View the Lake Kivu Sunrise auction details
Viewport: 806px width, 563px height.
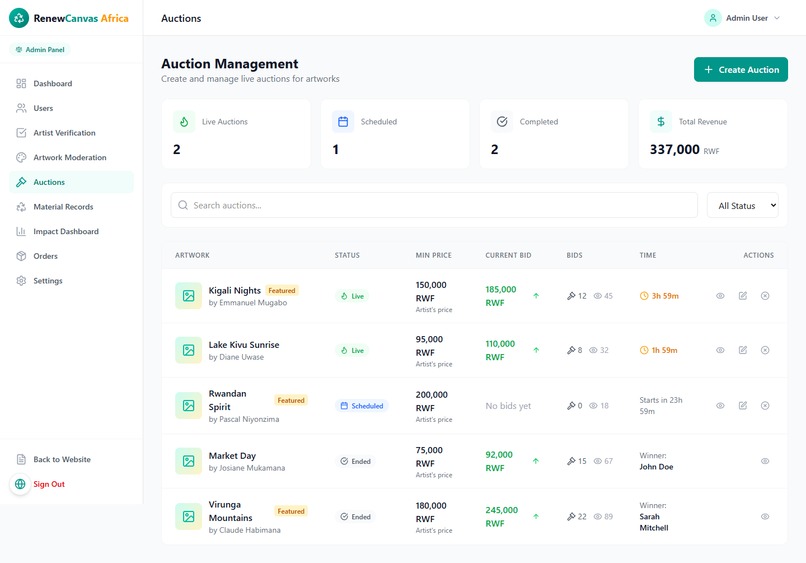click(720, 350)
